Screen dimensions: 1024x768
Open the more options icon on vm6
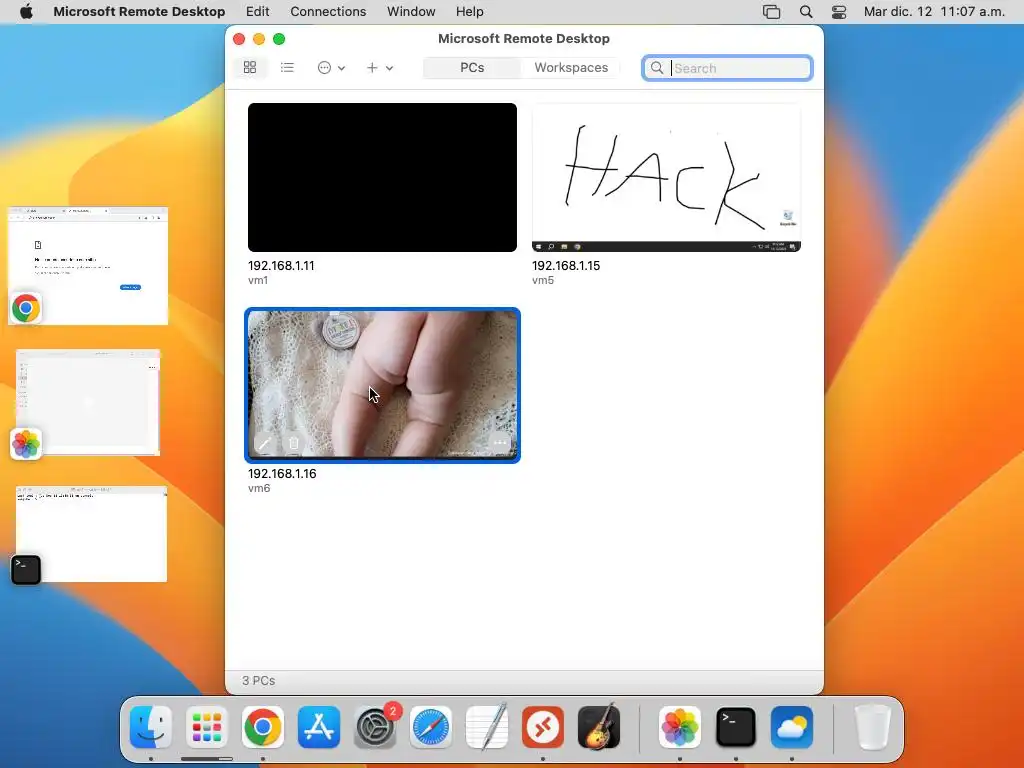point(500,443)
